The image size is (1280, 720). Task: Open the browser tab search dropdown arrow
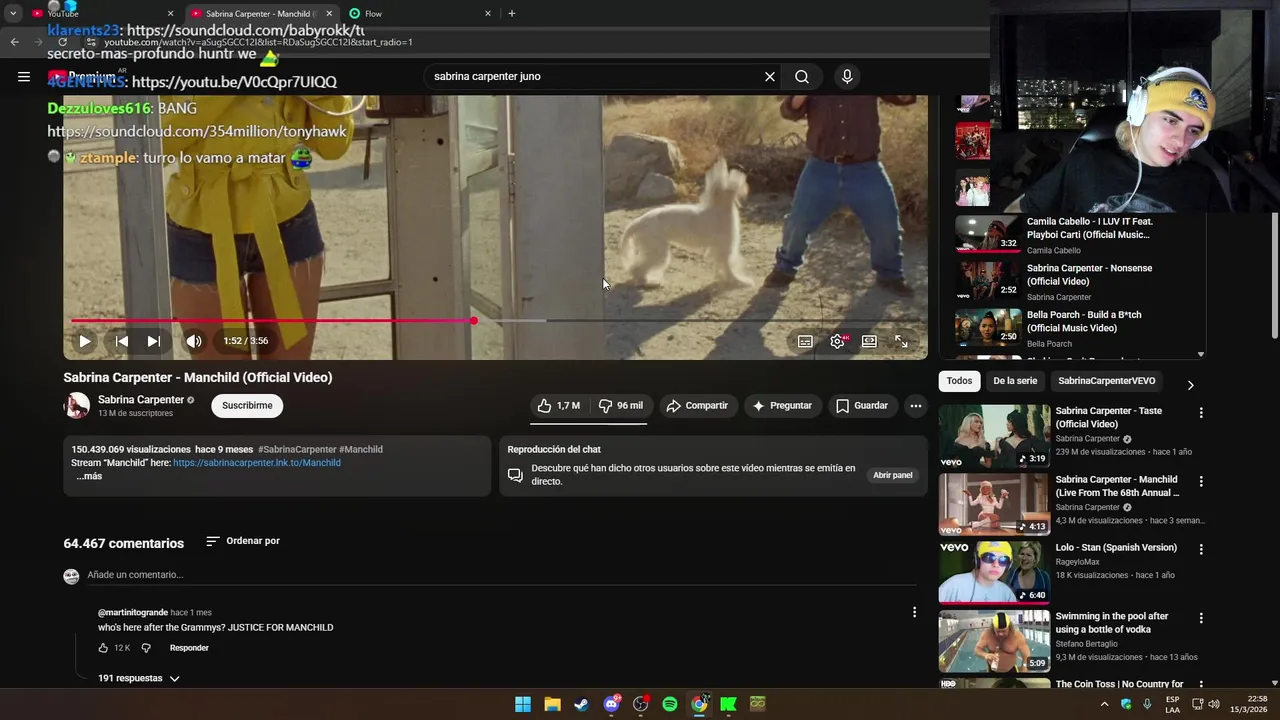[x=13, y=14]
